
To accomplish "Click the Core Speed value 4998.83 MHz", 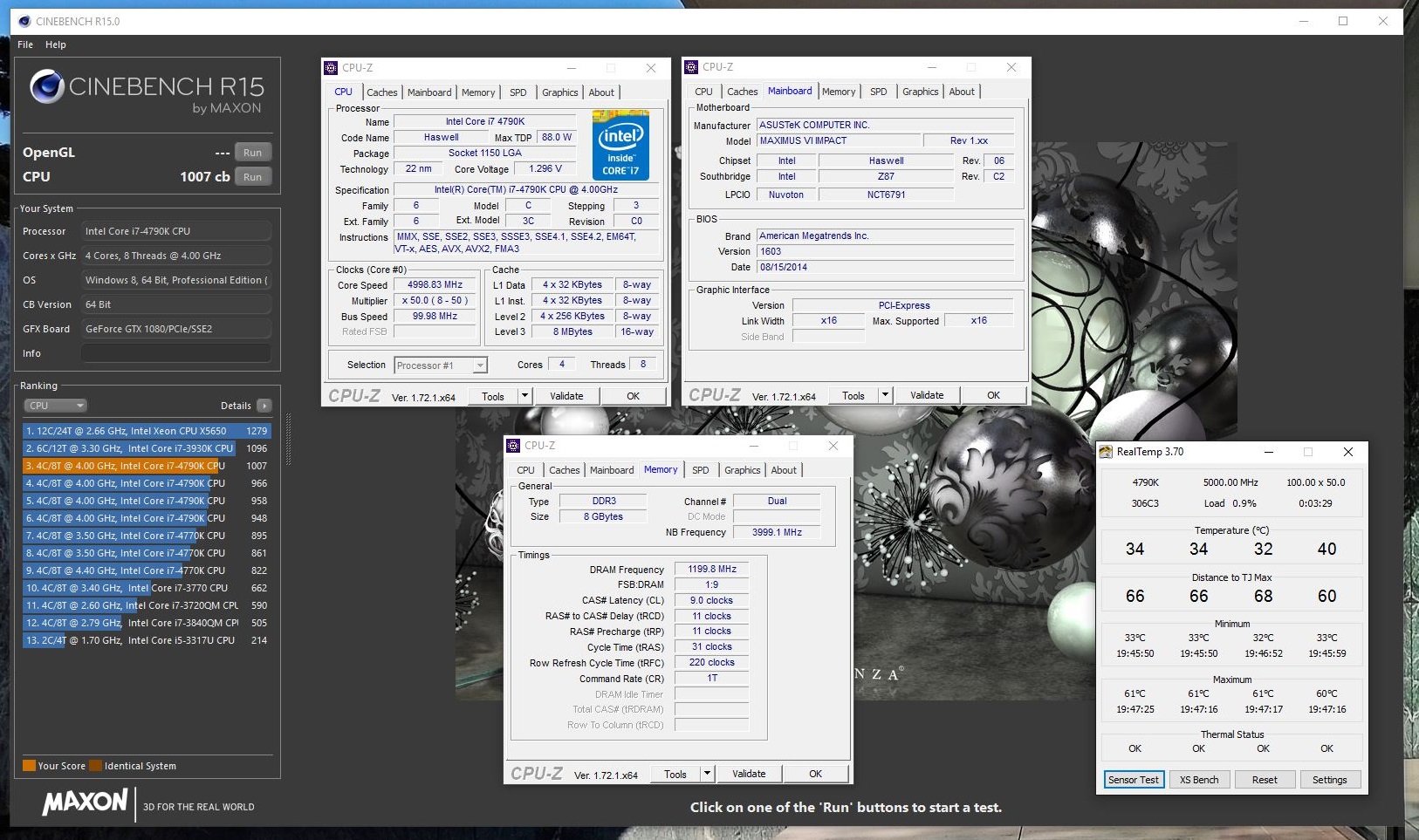I will pyautogui.click(x=435, y=284).
